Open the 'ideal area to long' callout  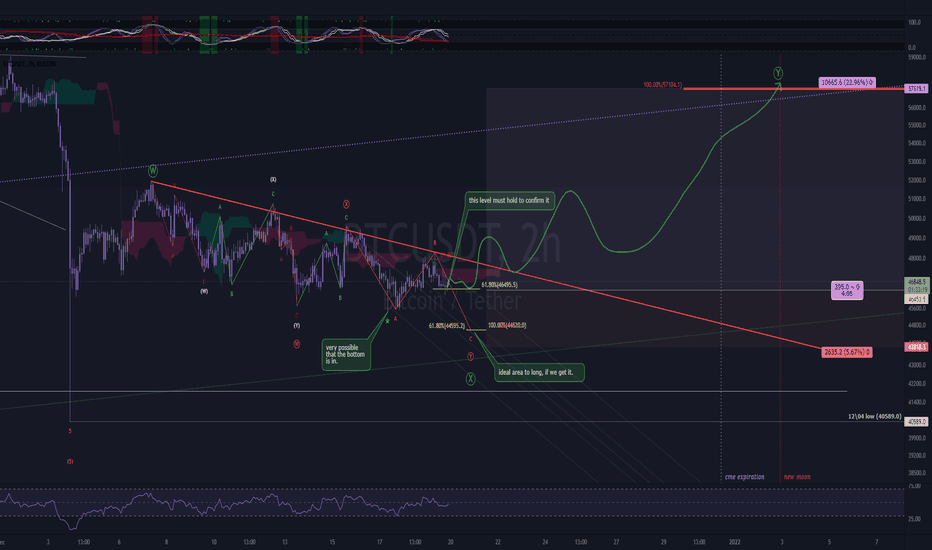click(x=539, y=372)
